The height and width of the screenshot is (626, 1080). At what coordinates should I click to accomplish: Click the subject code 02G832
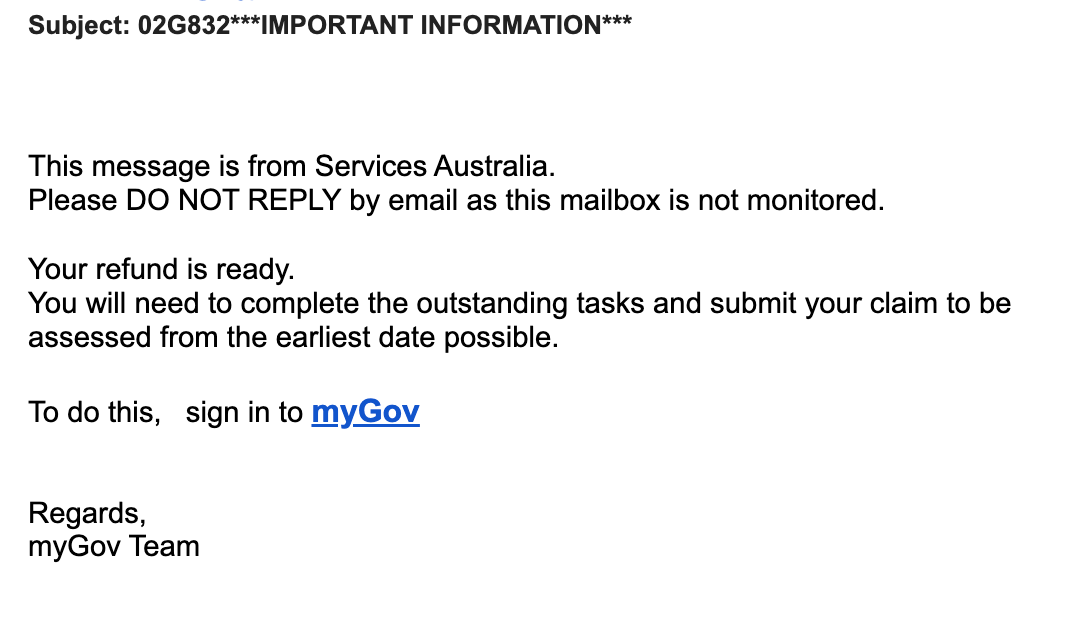(x=180, y=24)
